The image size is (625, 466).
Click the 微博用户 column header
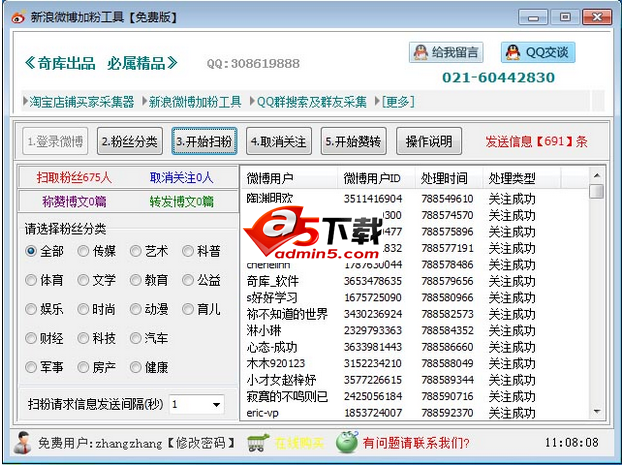289,178
